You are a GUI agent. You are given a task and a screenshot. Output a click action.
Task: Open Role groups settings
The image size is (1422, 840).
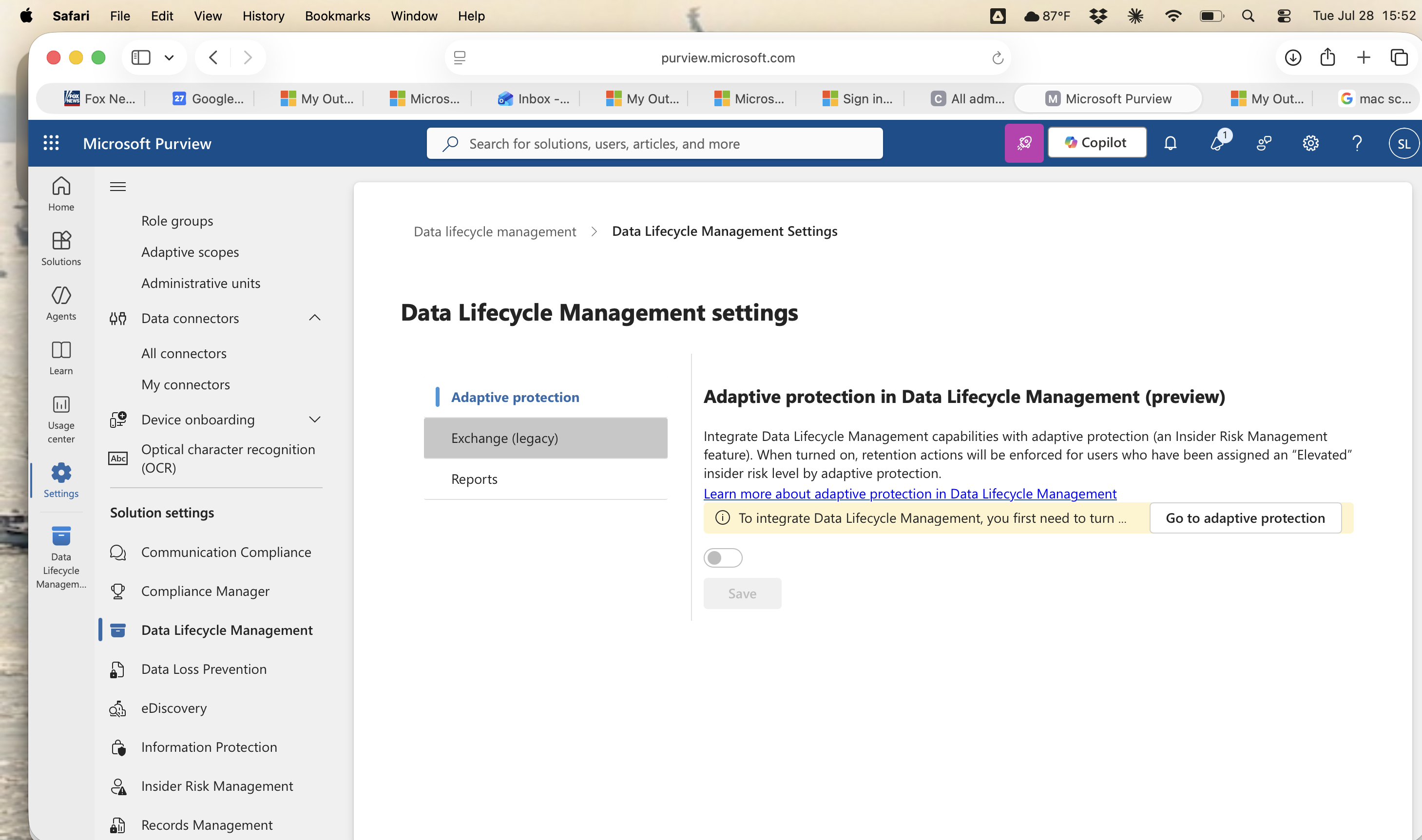(x=176, y=221)
